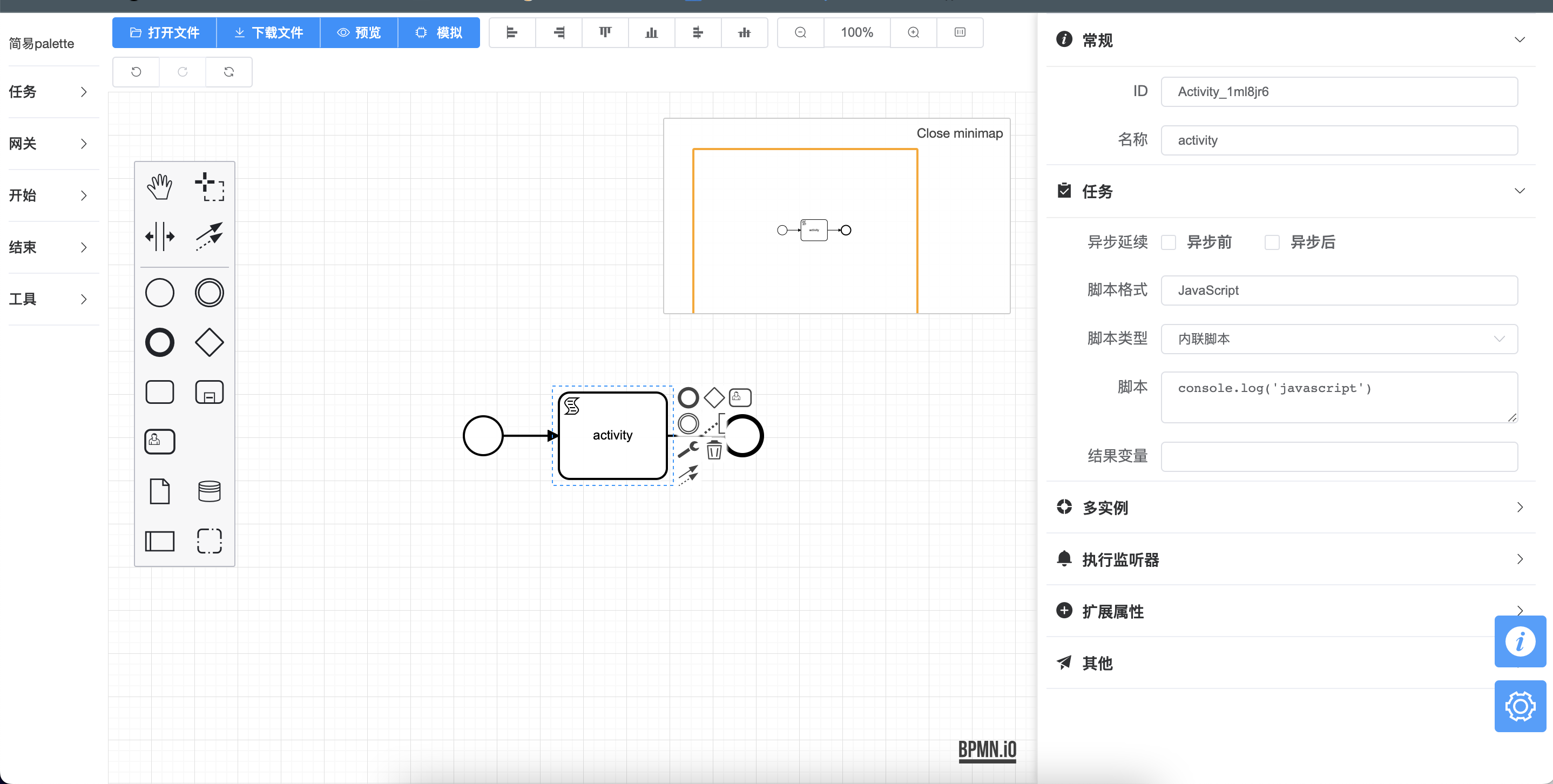Align elements top
Image resolution: width=1553 pixels, height=784 pixels.
(605, 32)
